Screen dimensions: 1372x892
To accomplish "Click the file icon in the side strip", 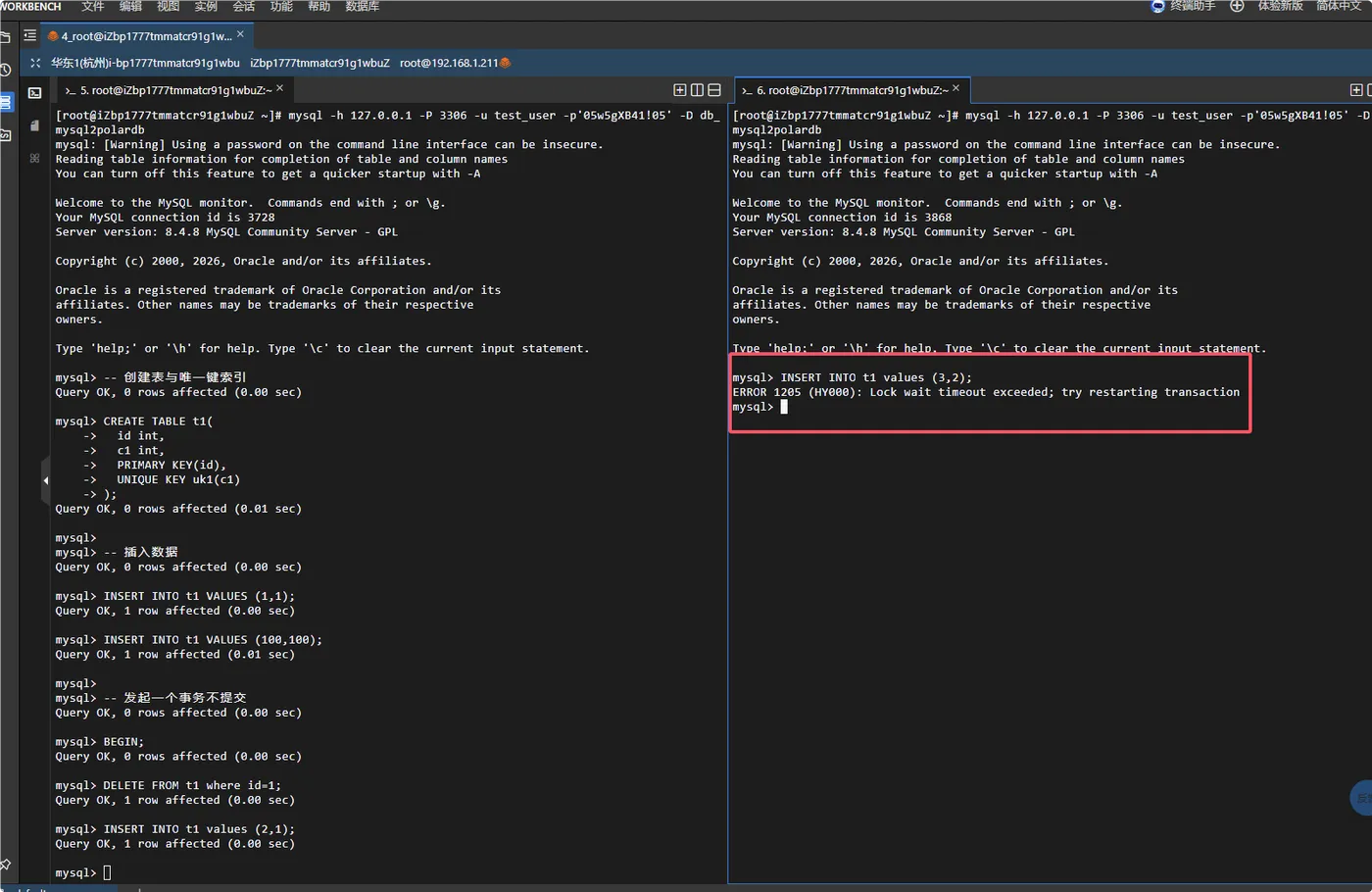I will pos(35,125).
